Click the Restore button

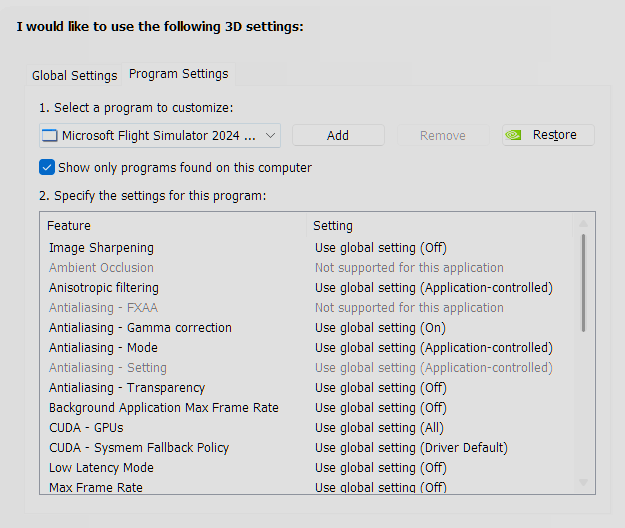(548, 135)
